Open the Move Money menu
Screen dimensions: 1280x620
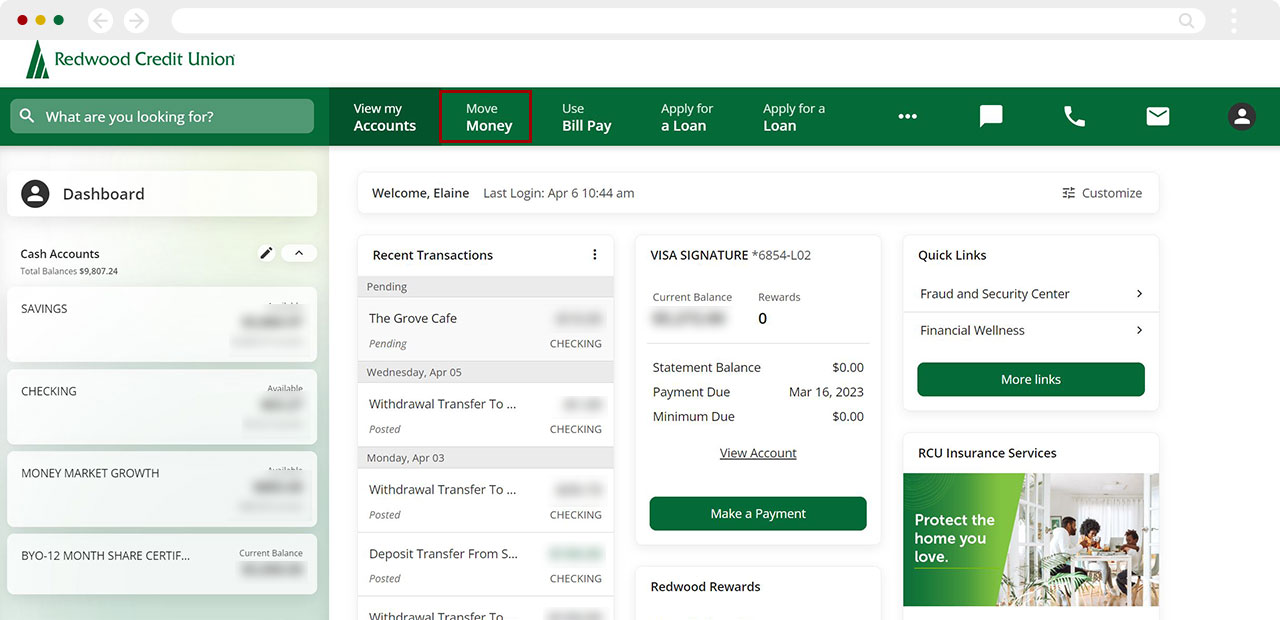pyautogui.click(x=486, y=117)
